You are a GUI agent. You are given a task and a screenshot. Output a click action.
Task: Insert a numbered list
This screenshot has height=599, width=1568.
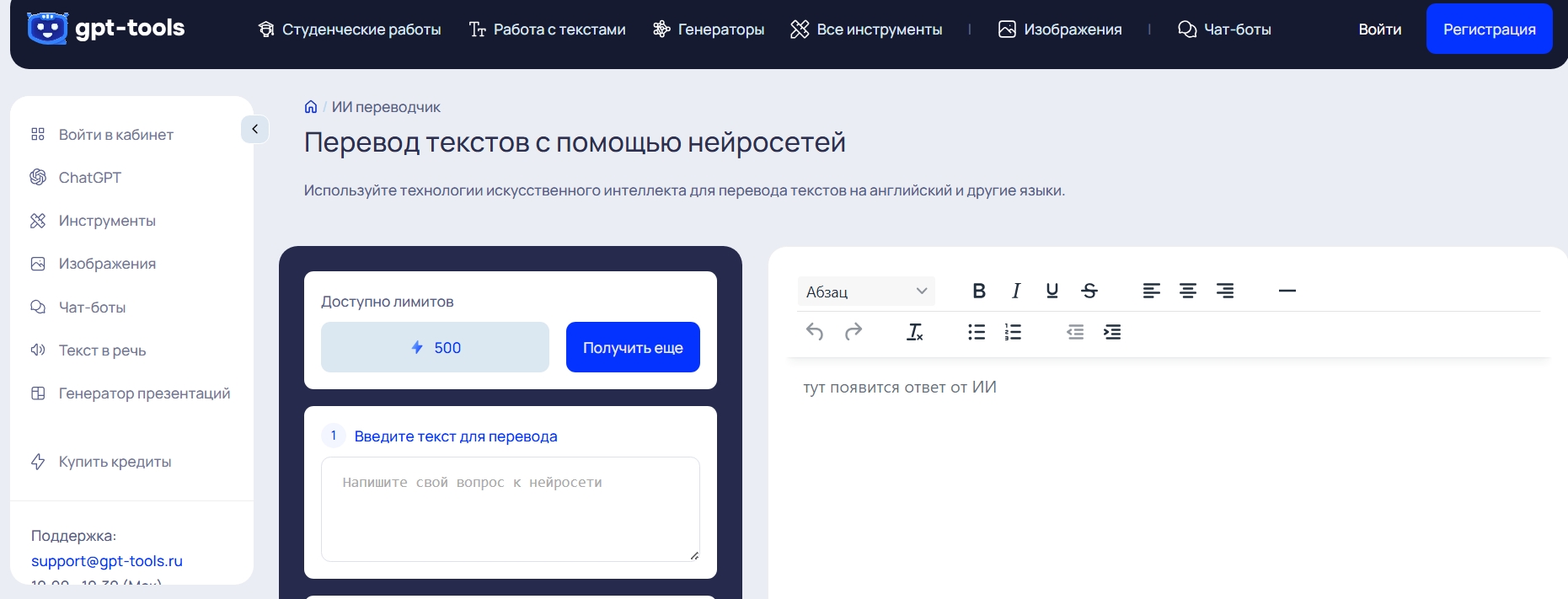(1013, 332)
